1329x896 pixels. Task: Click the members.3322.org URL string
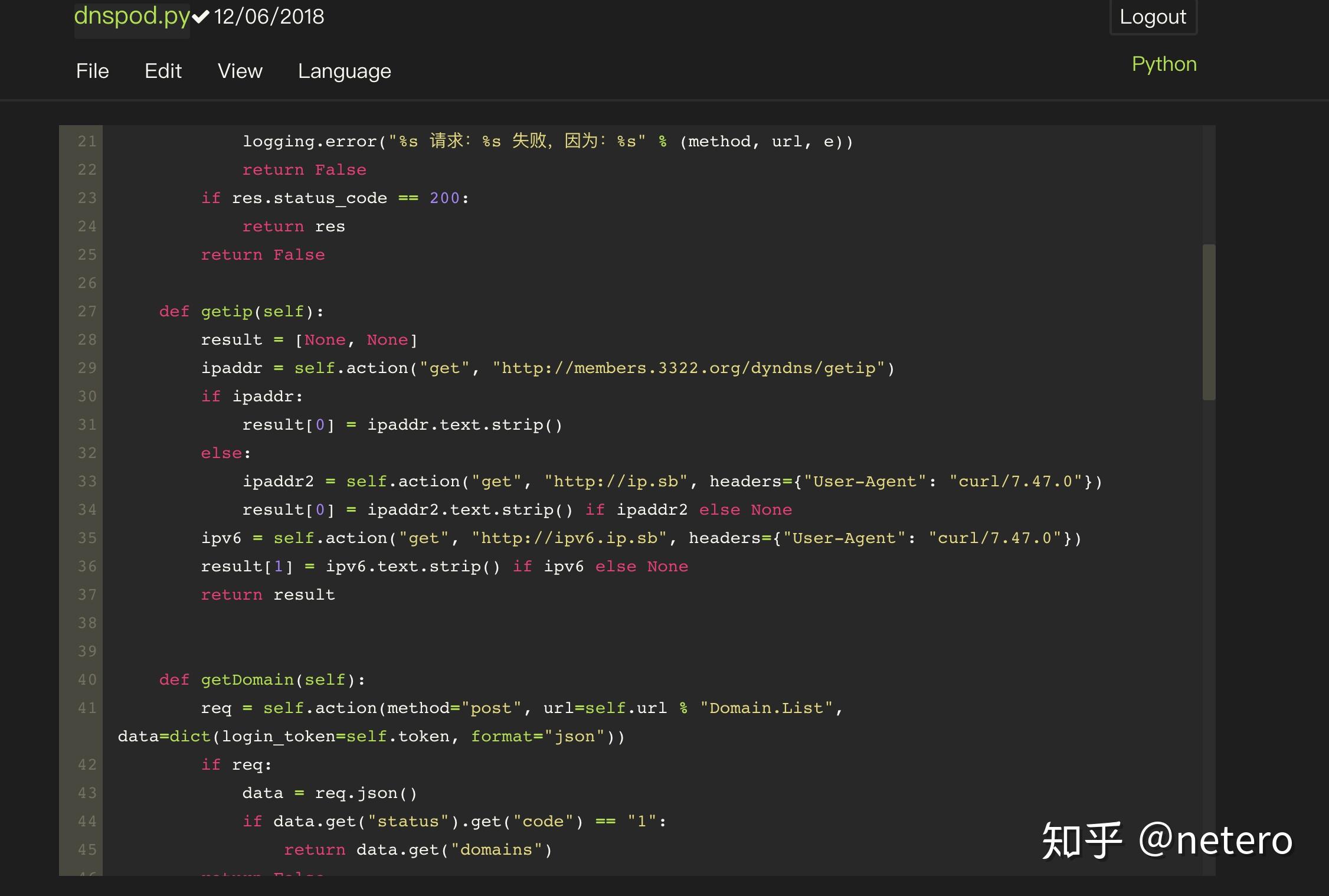pyautogui.click(x=689, y=368)
